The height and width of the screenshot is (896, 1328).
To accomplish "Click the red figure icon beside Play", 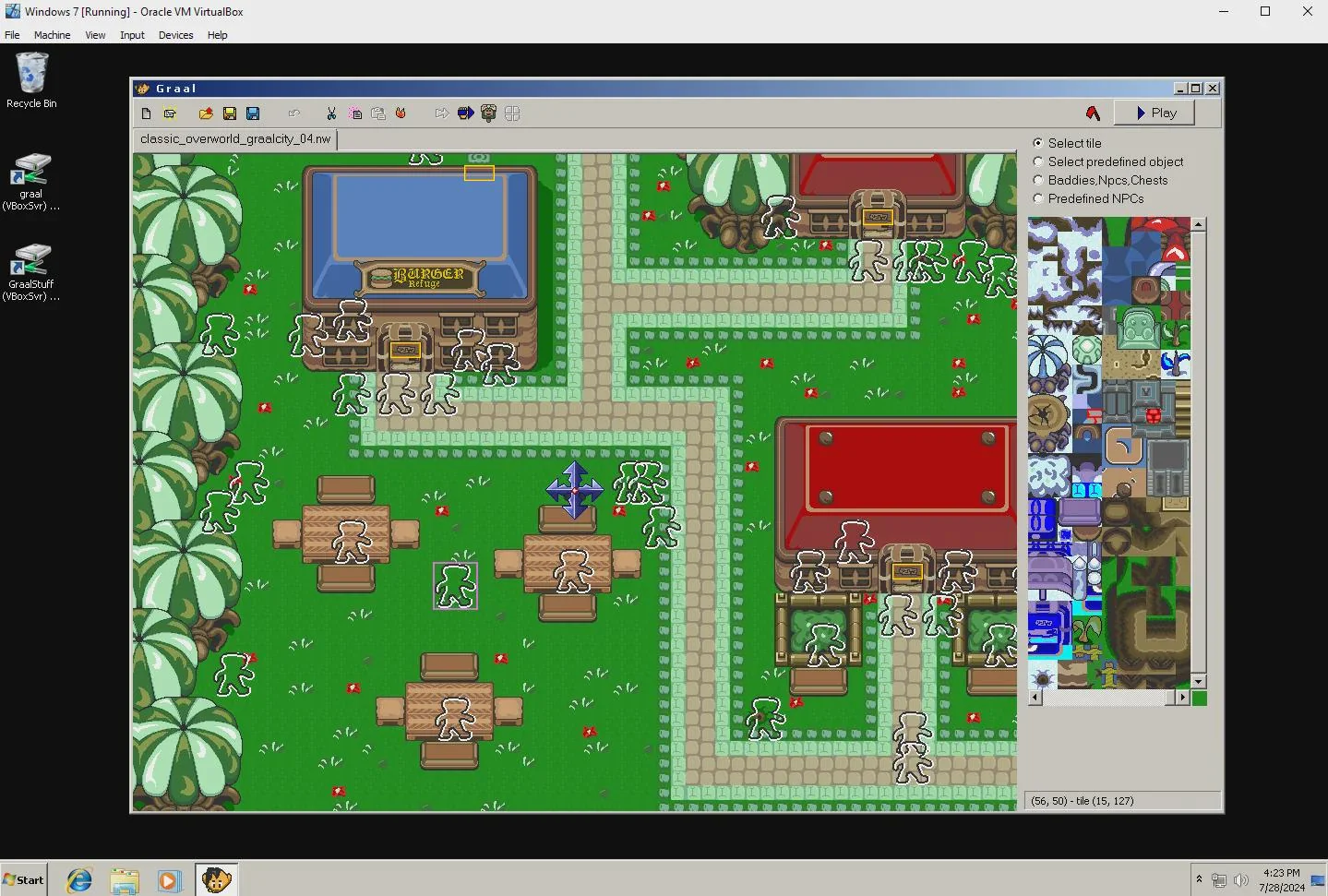I will point(1093,113).
